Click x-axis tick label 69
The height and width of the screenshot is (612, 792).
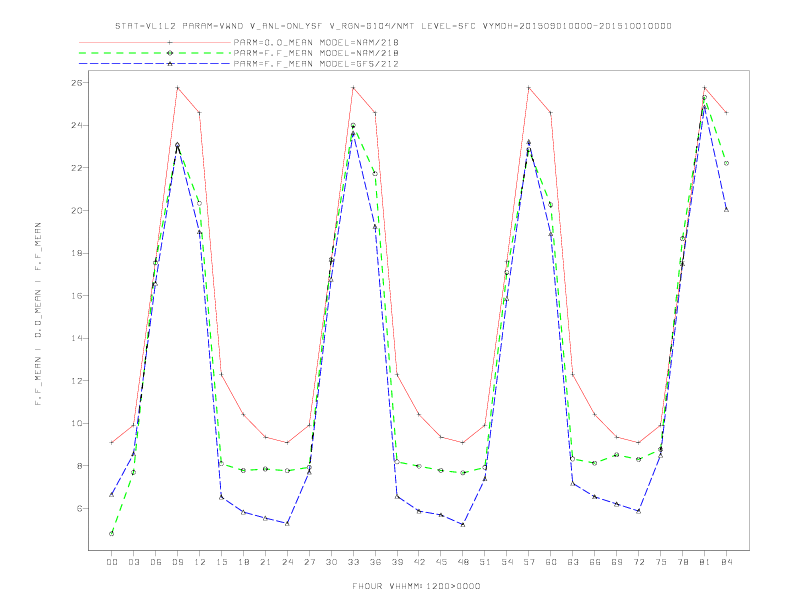[x=617, y=562]
